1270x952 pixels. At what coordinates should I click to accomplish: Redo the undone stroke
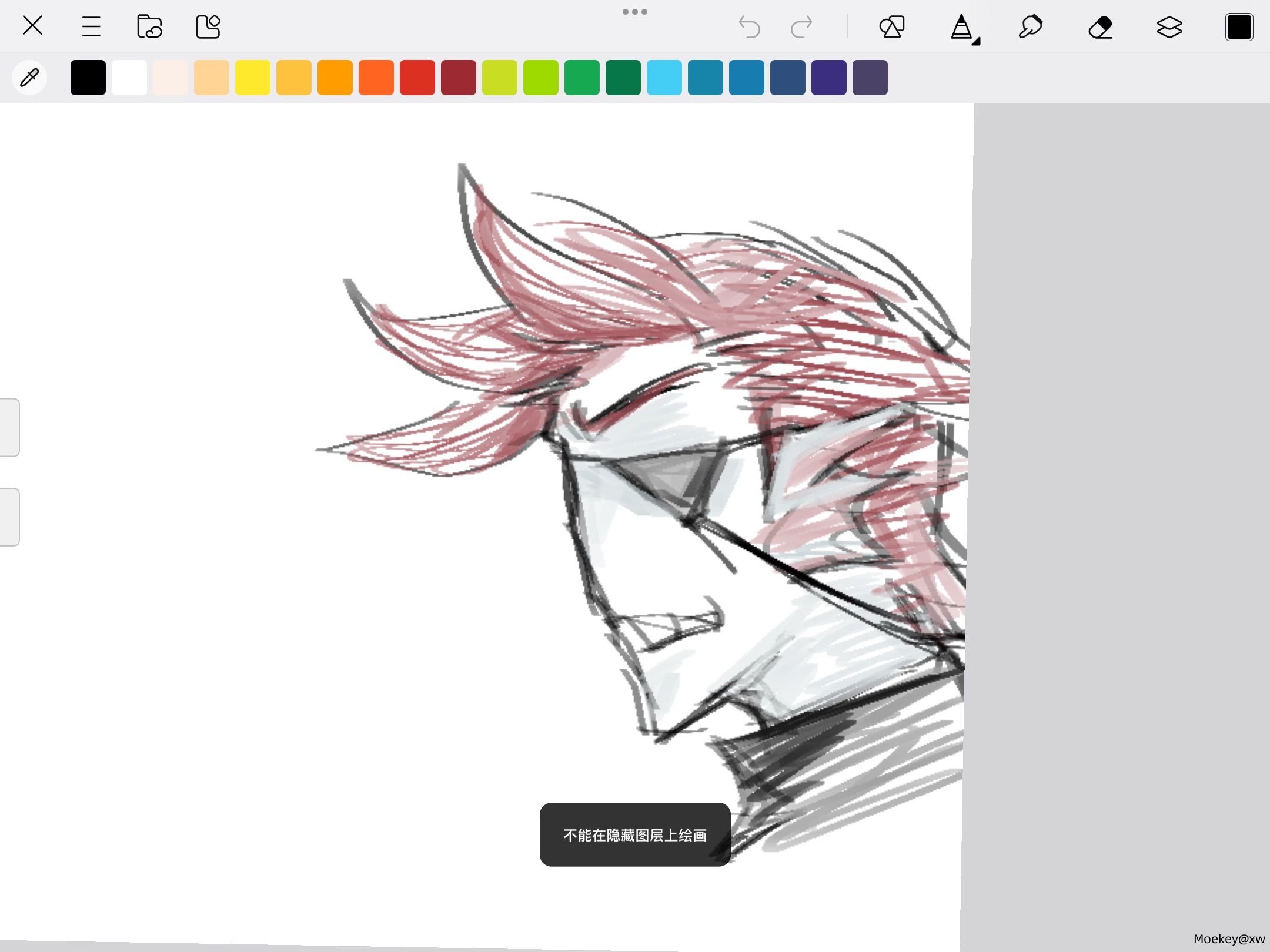(801, 27)
